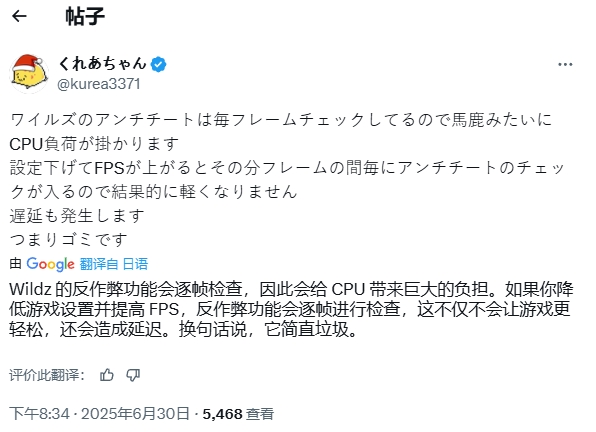Viewport: 596px width, 432px height.
Task: Click the 5,468 查看 view count
Action: coord(238,414)
